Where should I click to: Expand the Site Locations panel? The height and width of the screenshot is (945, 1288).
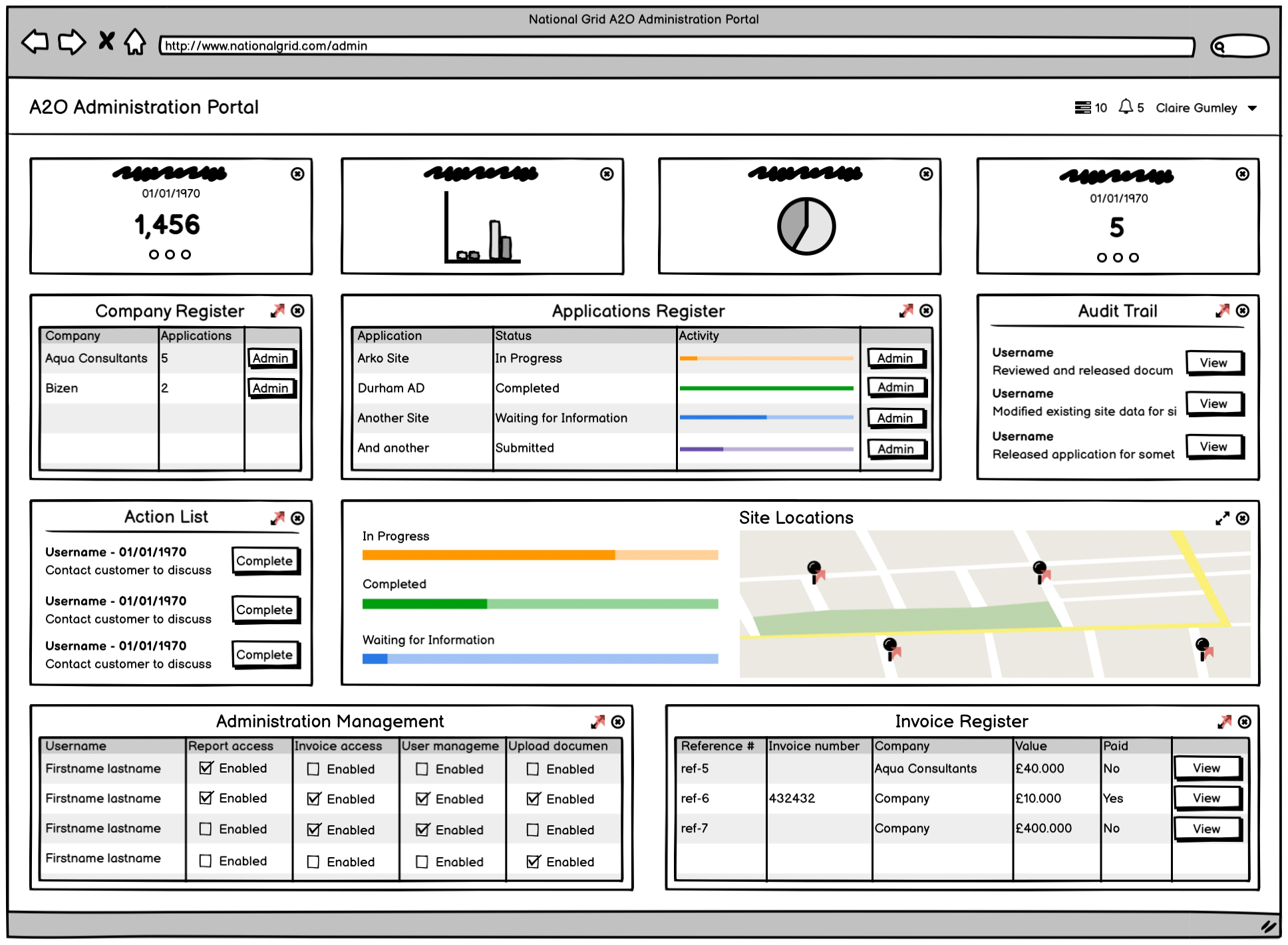pos(1222,518)
